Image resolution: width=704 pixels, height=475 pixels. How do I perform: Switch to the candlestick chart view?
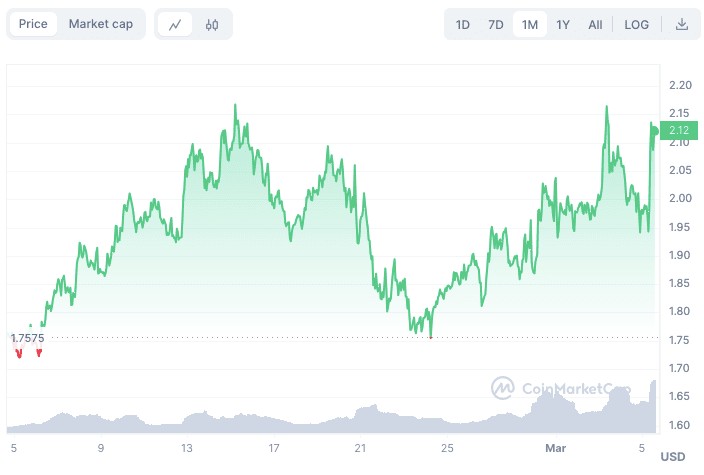[212, 24]
